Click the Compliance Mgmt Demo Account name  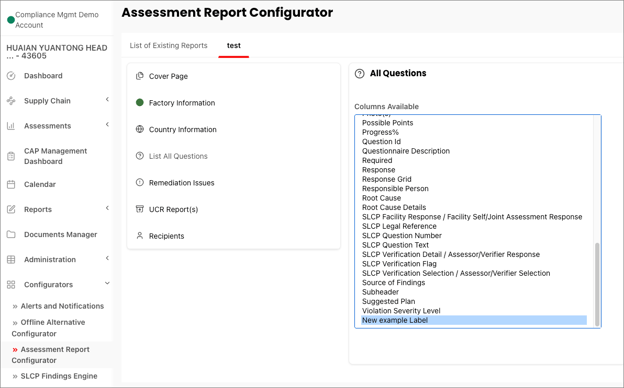pos(57,20)
